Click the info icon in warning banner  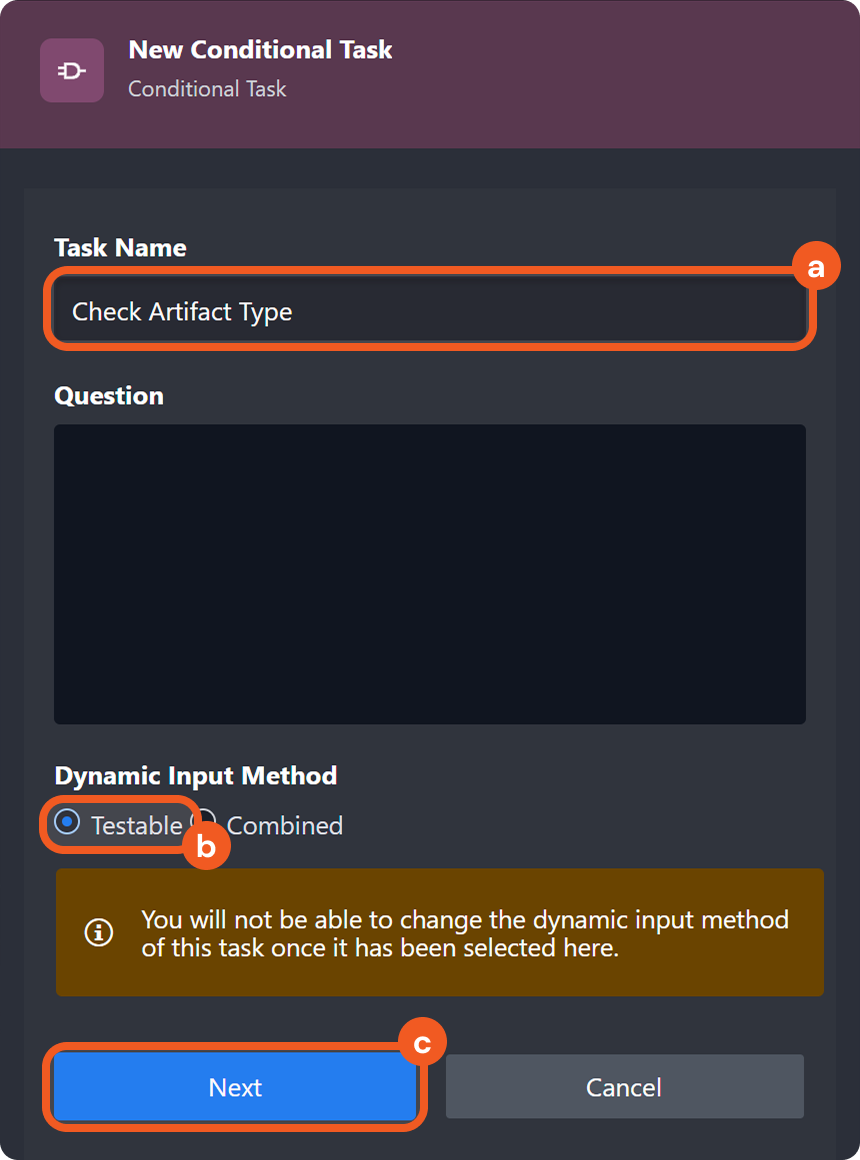click(x=98, y=933)
